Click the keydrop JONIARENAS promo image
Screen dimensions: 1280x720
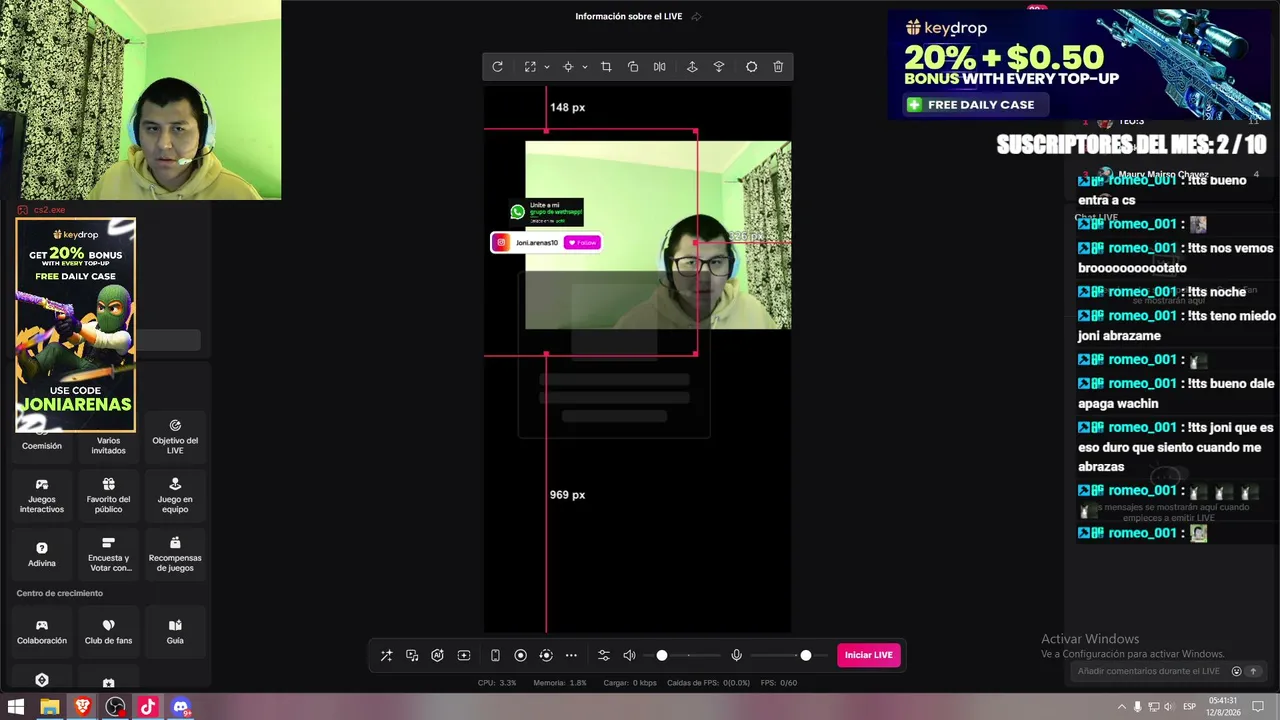(x=75, y=325)
